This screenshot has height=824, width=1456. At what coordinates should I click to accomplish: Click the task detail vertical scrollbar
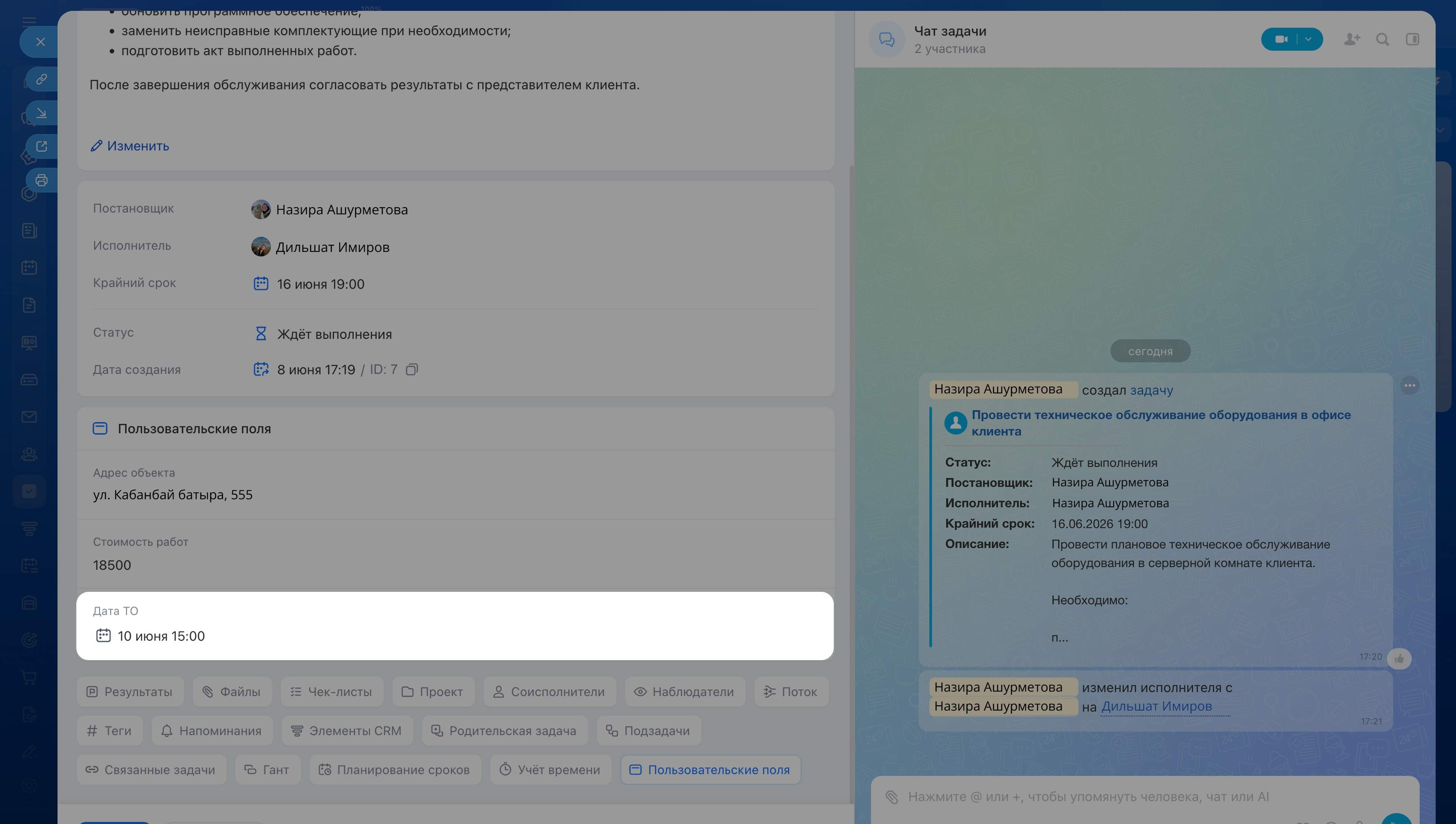(x=852, y=481)
